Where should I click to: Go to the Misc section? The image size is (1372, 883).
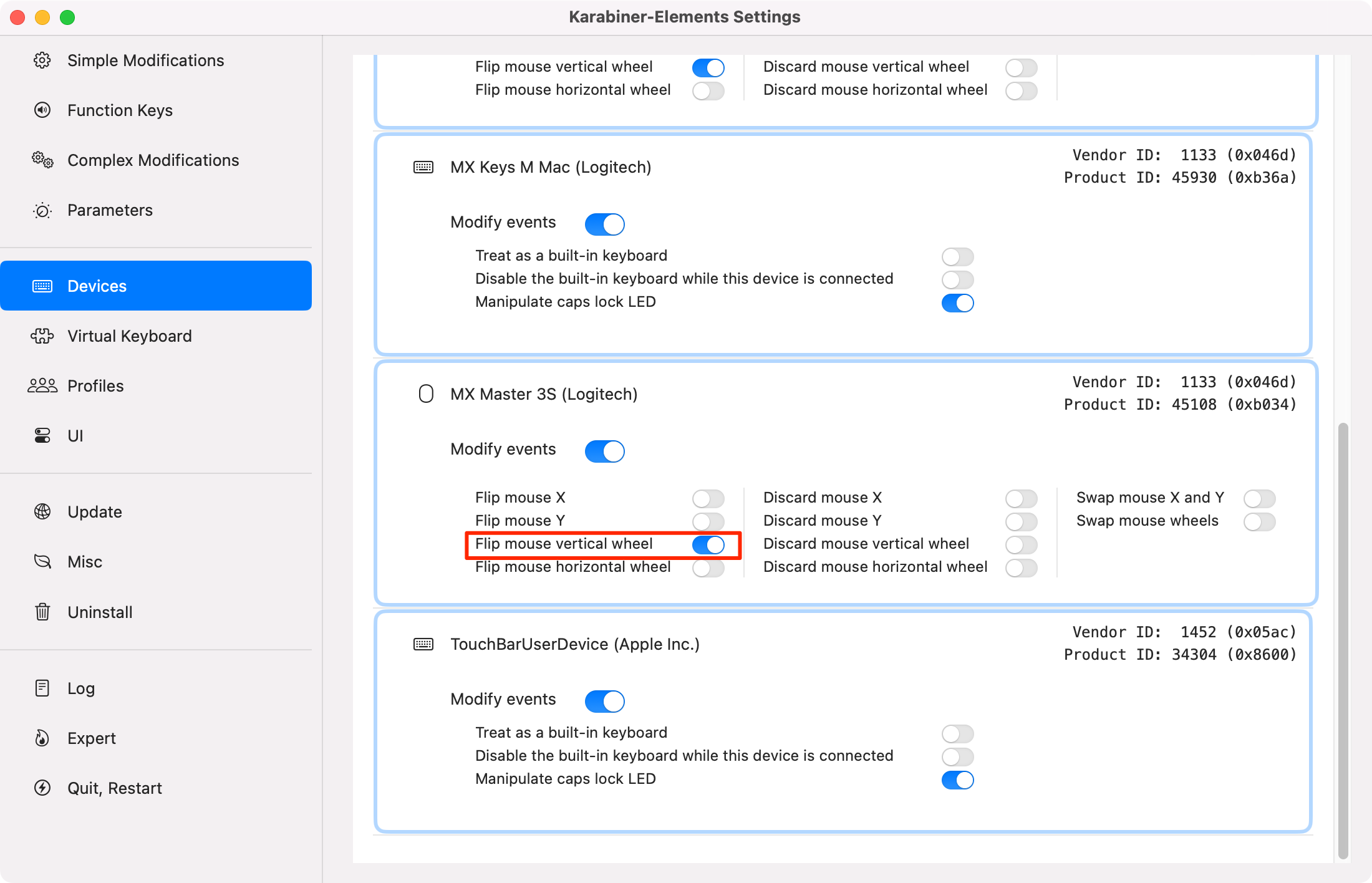[x=85, y=562]
